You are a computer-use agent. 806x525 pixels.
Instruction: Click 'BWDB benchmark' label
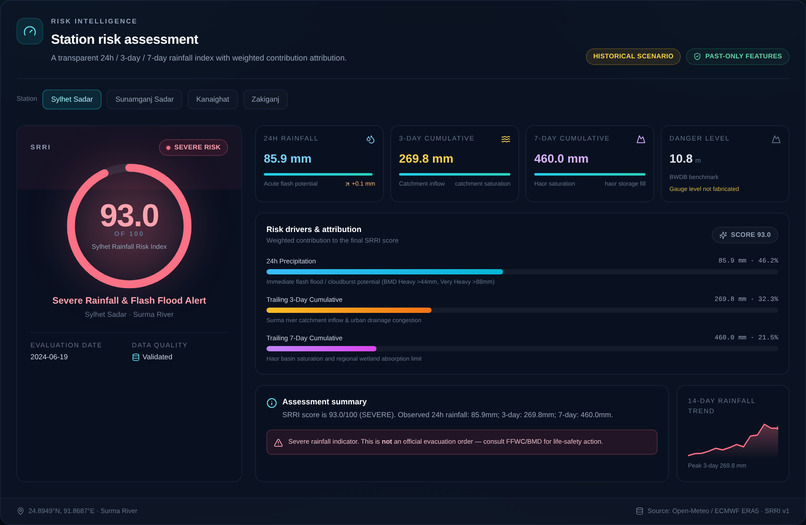[x=693, y=177]
